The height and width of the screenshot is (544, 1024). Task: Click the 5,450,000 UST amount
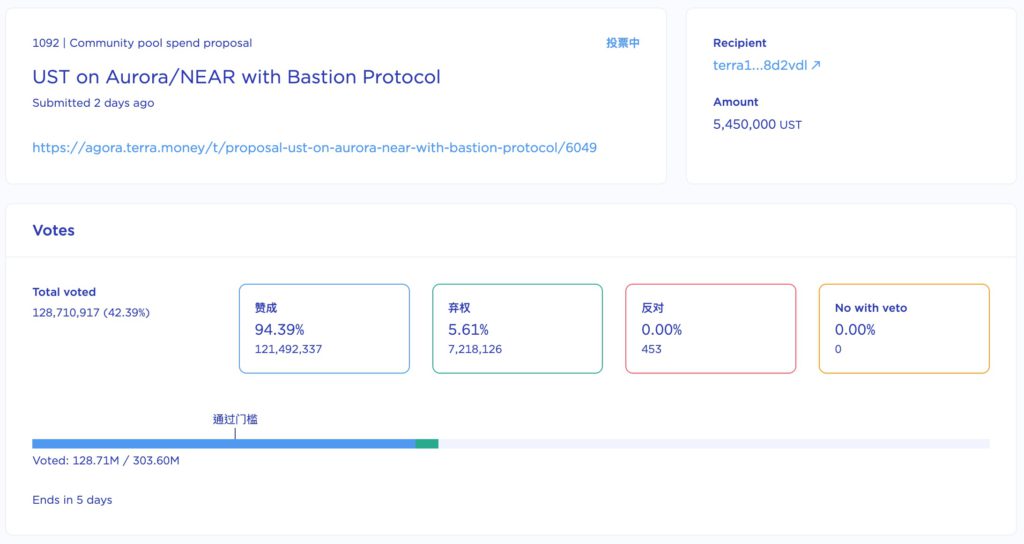[x=757, y=125]
